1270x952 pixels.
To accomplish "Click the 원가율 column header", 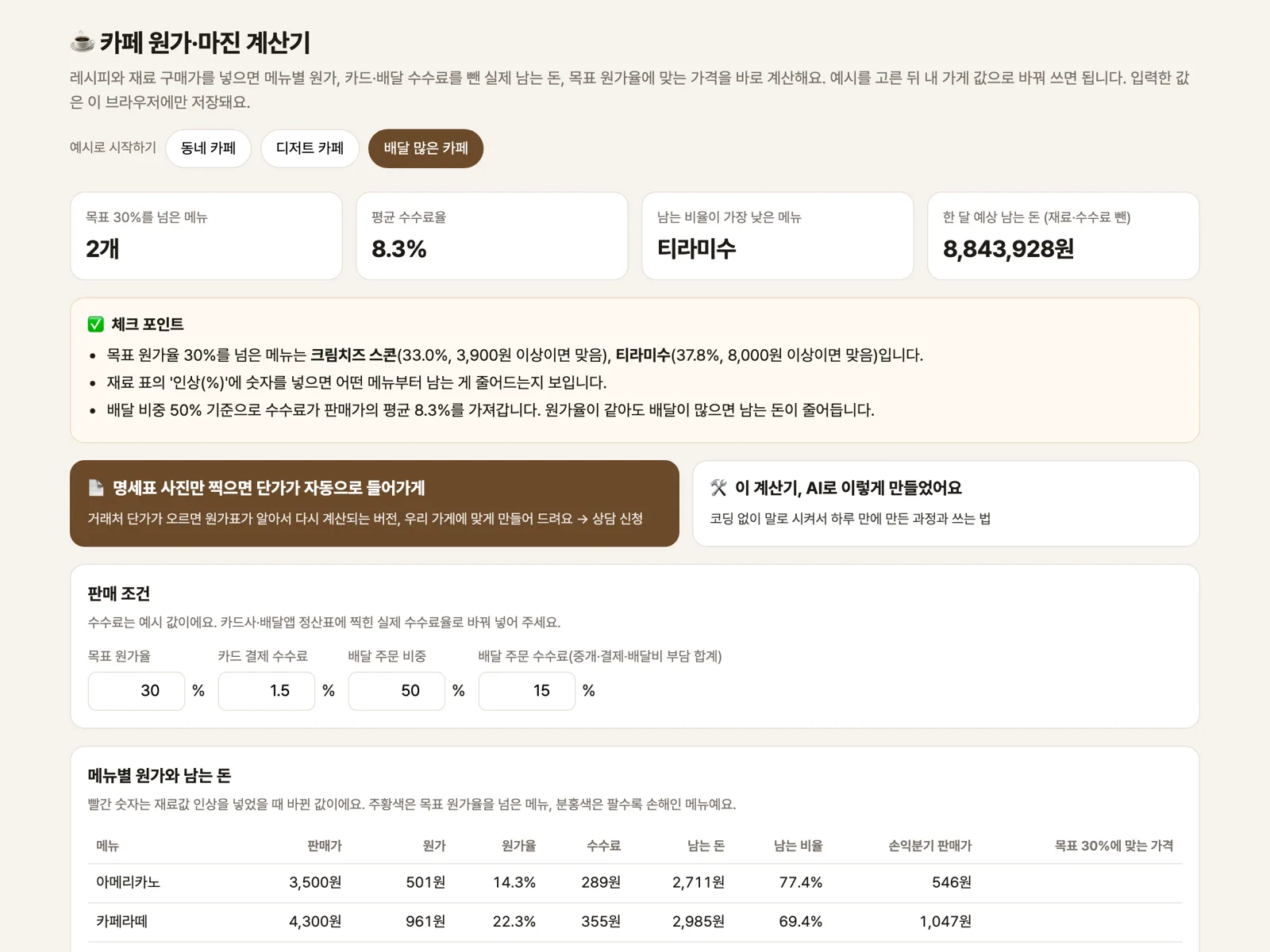I will (x=519, y=846).
